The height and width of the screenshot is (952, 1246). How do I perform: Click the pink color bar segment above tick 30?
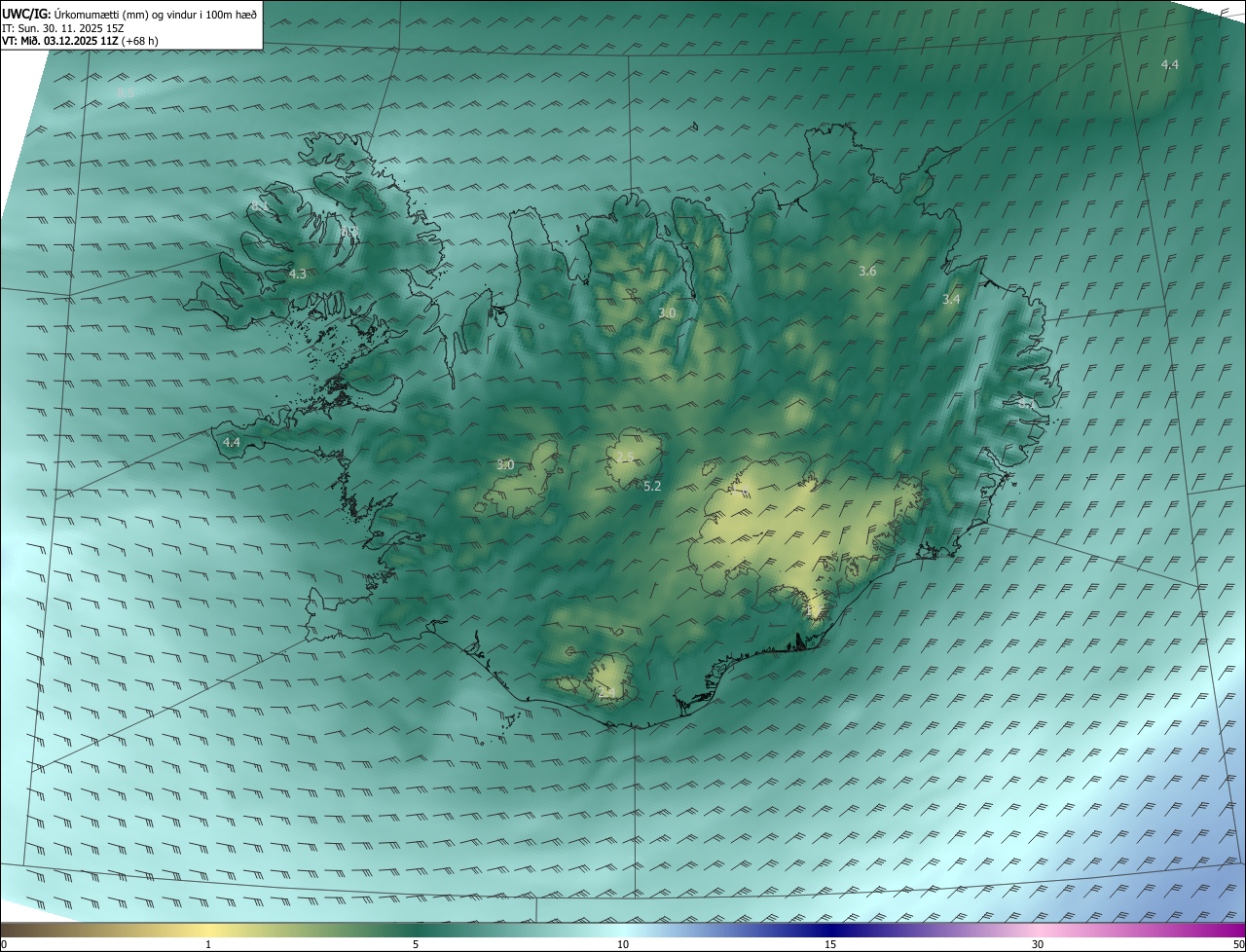(x=1038, y=930)
